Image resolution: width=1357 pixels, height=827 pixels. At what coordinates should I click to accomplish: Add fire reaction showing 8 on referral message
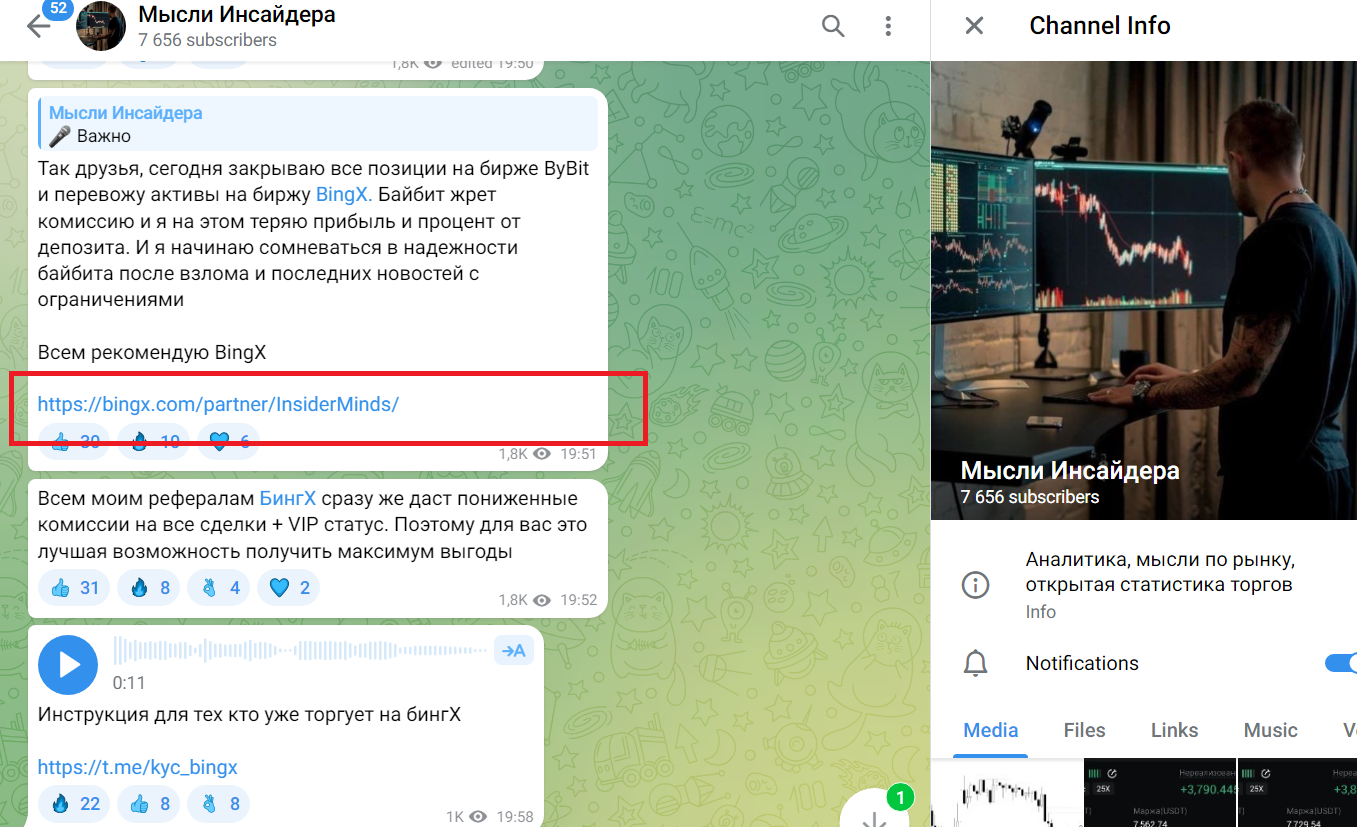148,587
